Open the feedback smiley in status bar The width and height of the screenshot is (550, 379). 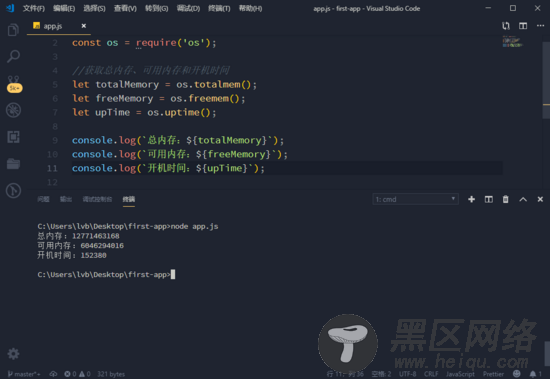pos(517,373)
